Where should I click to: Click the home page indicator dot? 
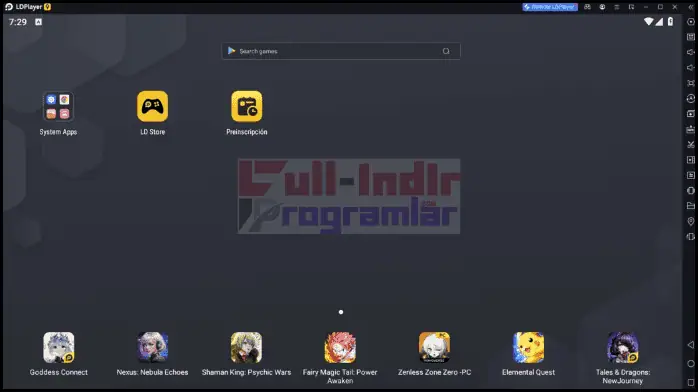pos(341,312)
